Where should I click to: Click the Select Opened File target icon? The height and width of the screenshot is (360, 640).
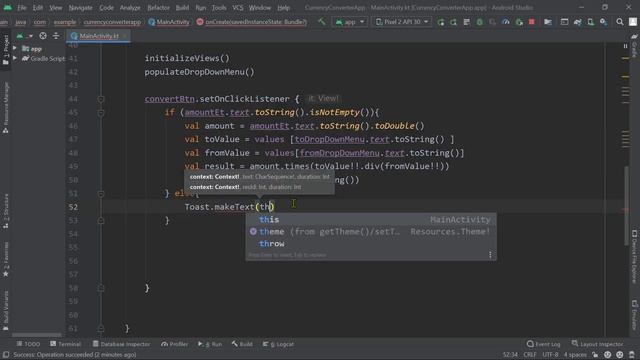coord(43,36)
